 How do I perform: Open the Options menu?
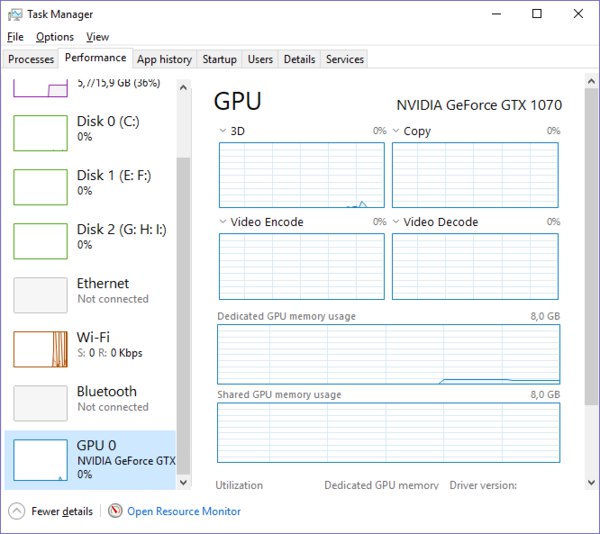pyautogui.click(x=55, y=37)
